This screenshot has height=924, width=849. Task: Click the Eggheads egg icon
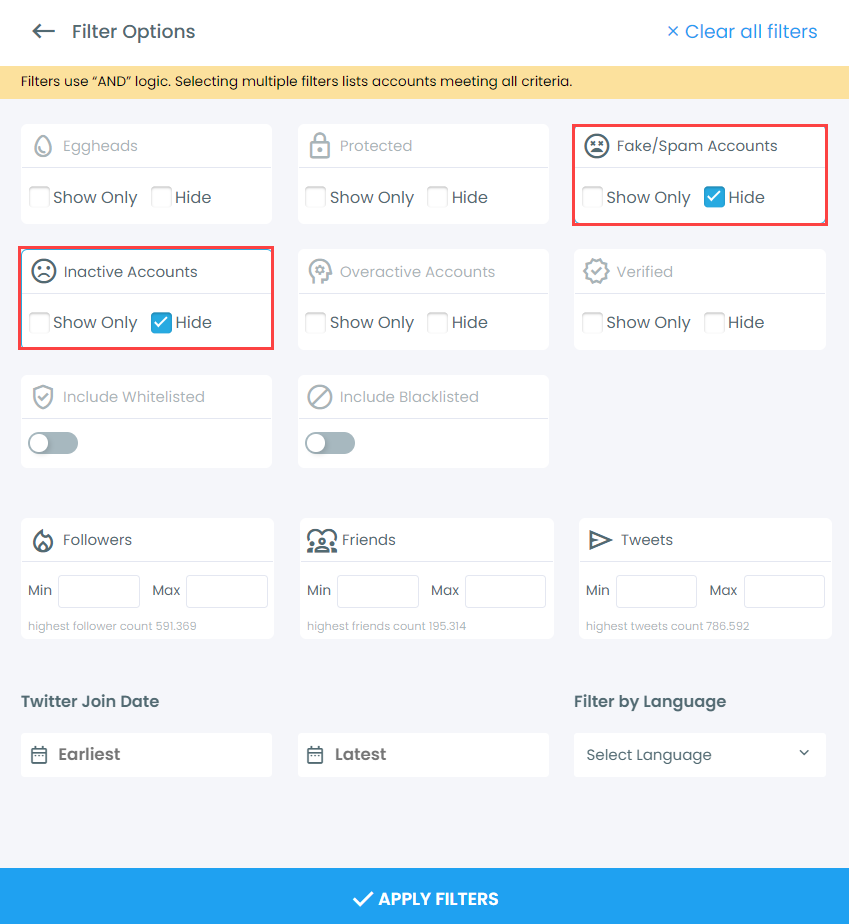(x=42, y=145)
